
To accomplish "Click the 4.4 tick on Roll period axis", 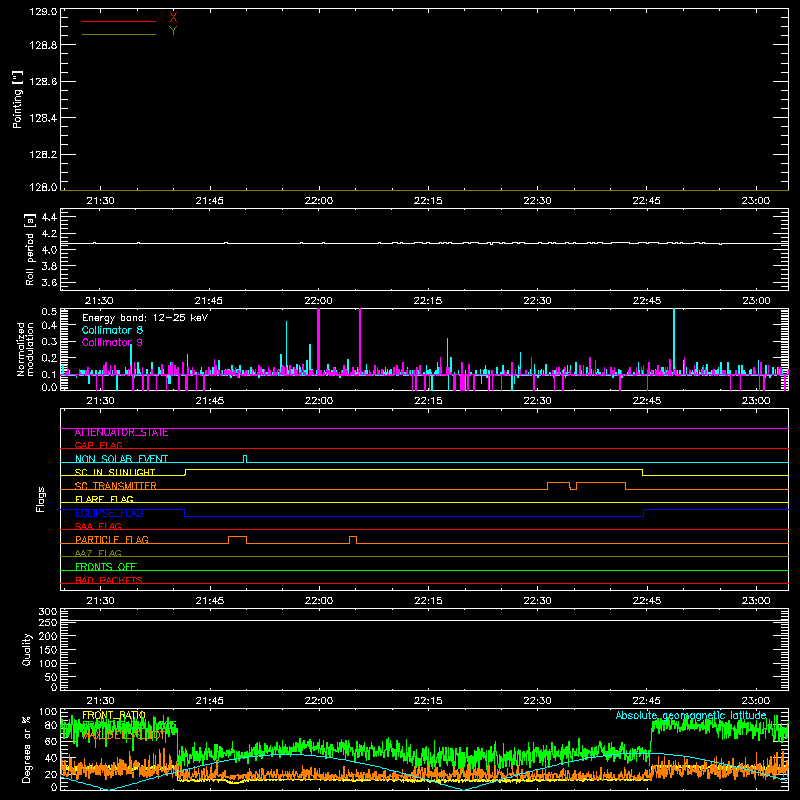I will click(49, 217).
